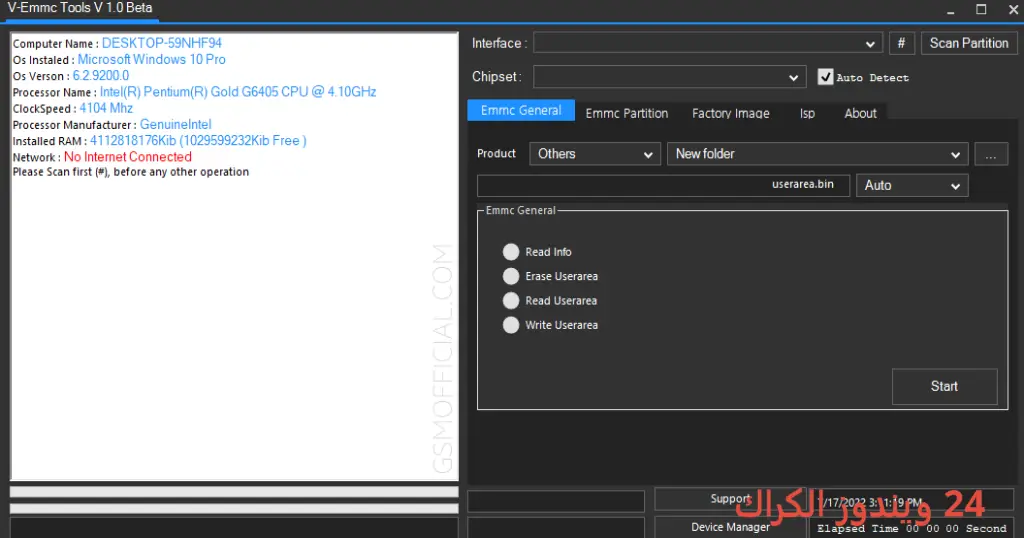
Task: Click the empty status field left of Support
Action: [556, 501]
